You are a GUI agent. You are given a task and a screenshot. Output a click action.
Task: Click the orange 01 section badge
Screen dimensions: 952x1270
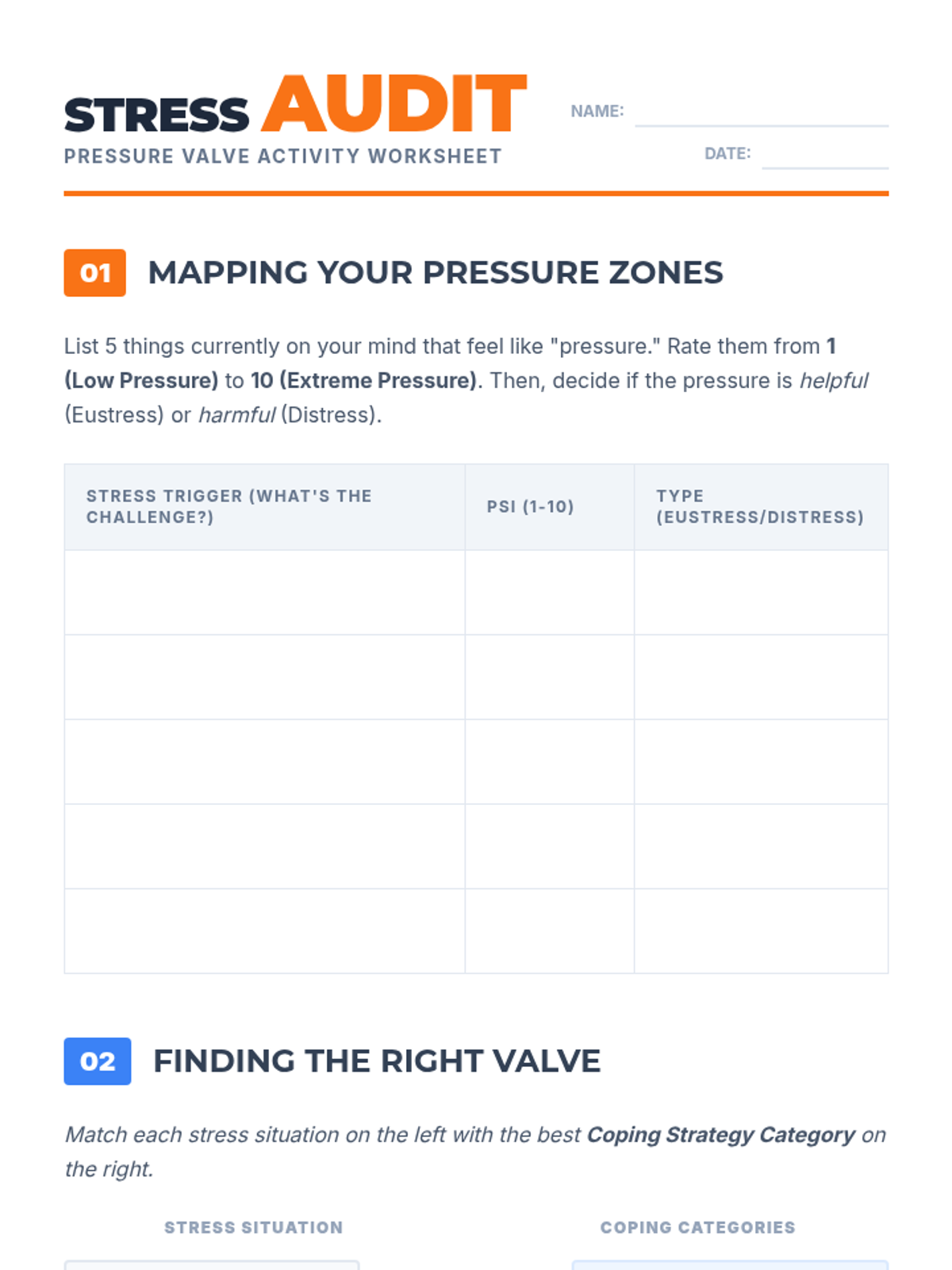[95, 273]
